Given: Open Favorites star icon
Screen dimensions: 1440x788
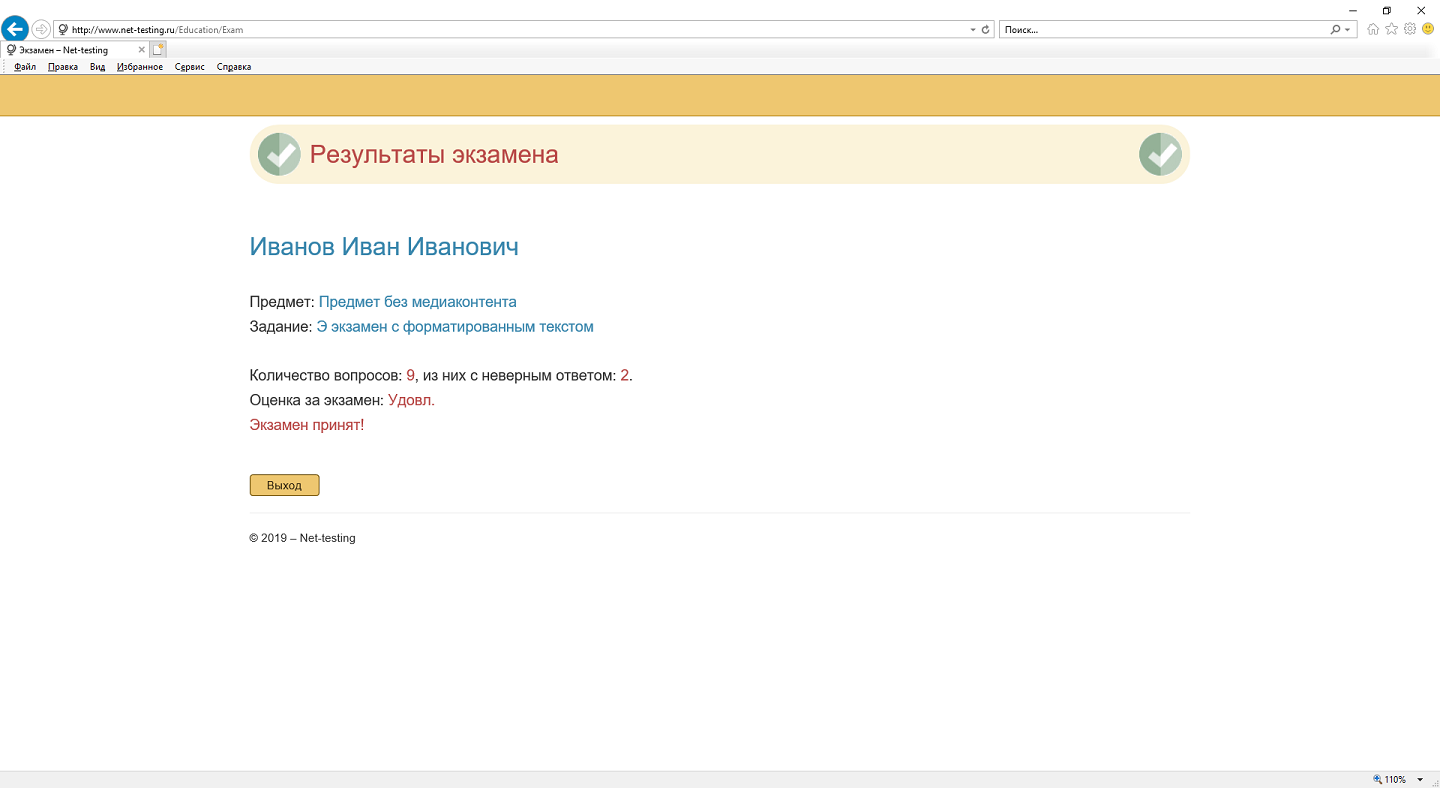Looking at the screenshot, I should [1391, 29].
